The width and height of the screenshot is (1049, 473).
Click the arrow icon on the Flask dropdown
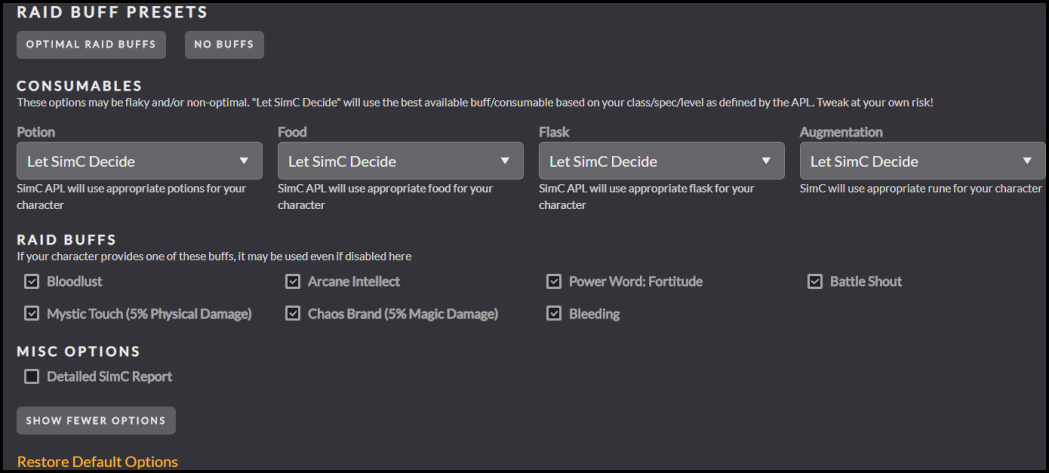766,161
